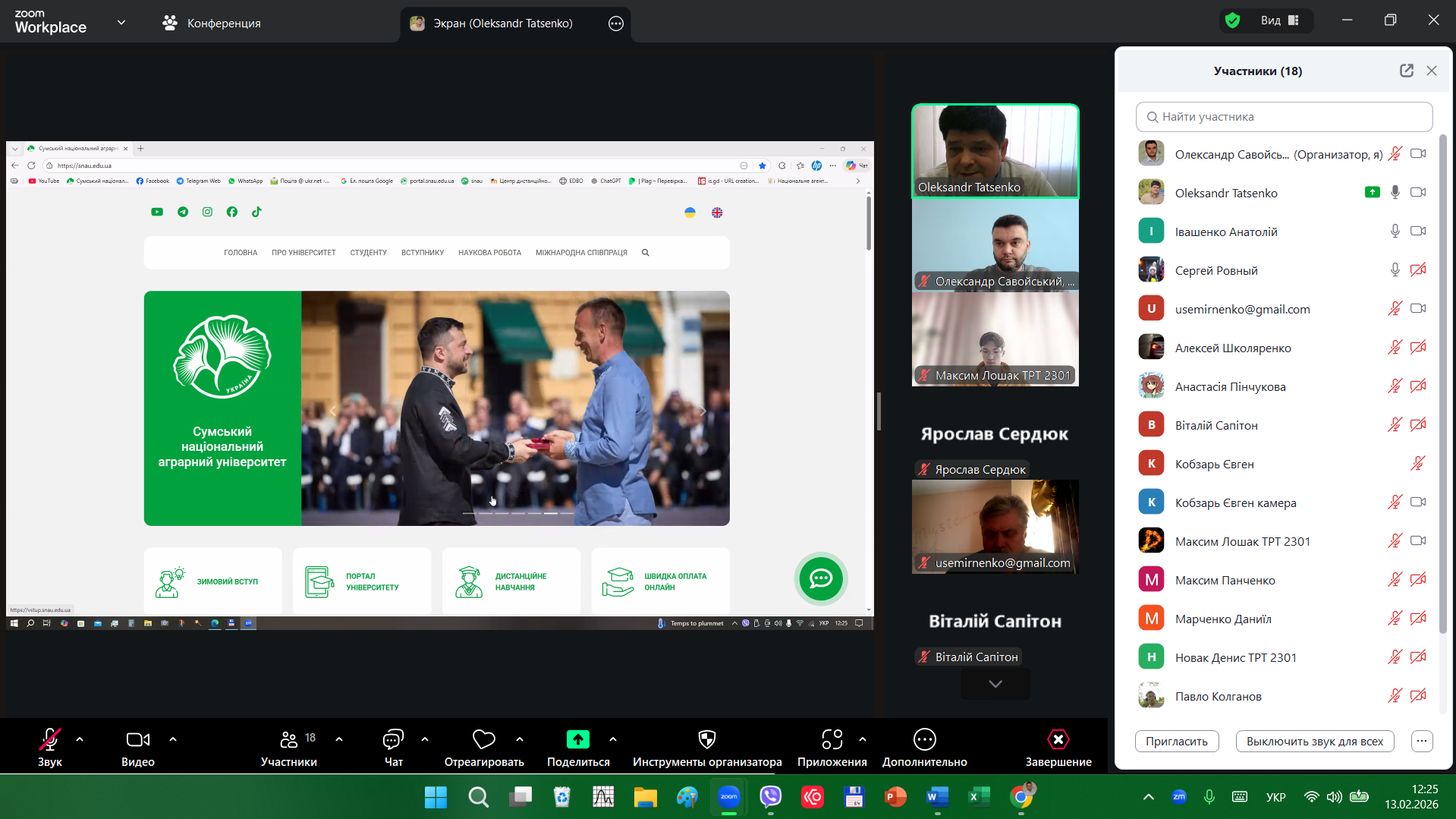Expand audio options arrow next to Звук
This screenshot has width=1456, height=819.
(80, 739)
